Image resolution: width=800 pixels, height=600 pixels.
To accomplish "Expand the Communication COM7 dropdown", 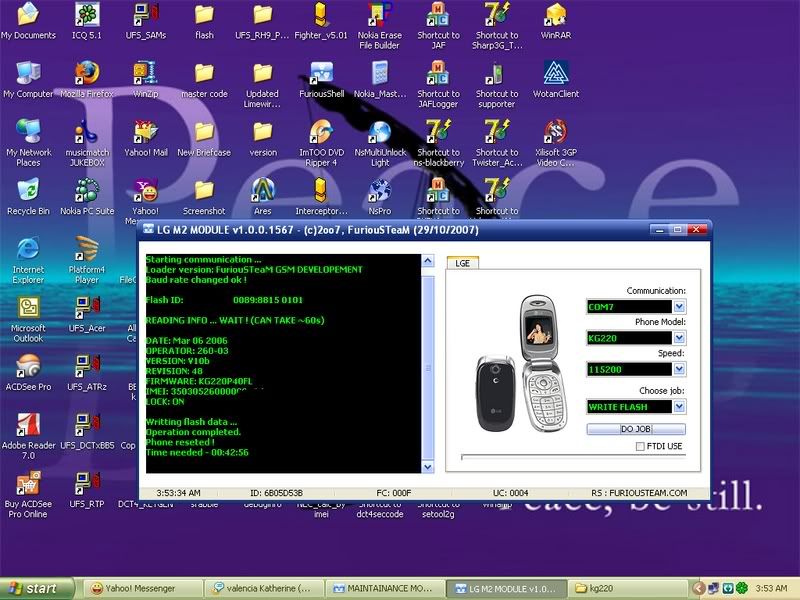I will [679, 307].
